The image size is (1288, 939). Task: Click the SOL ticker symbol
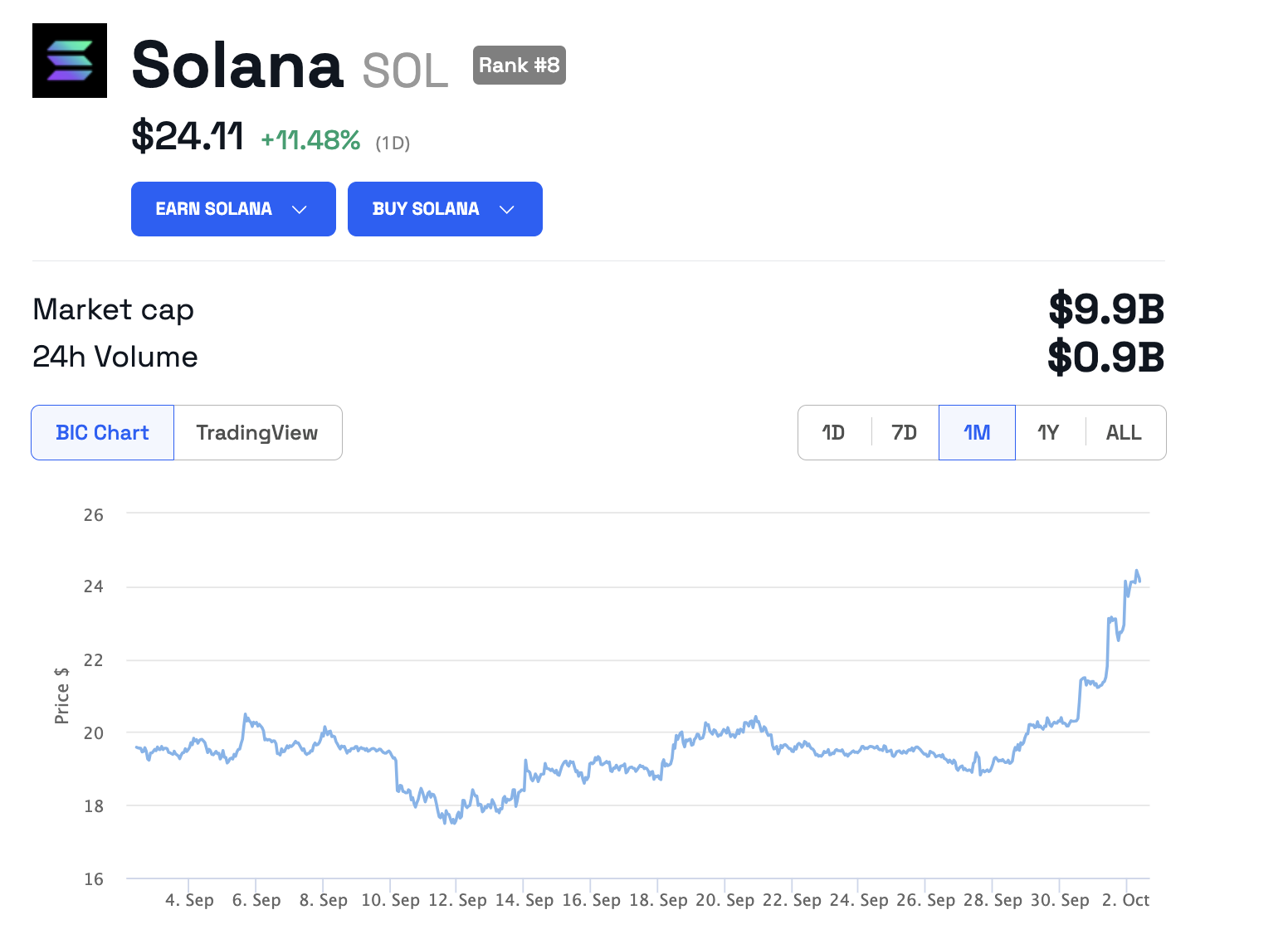405,71
